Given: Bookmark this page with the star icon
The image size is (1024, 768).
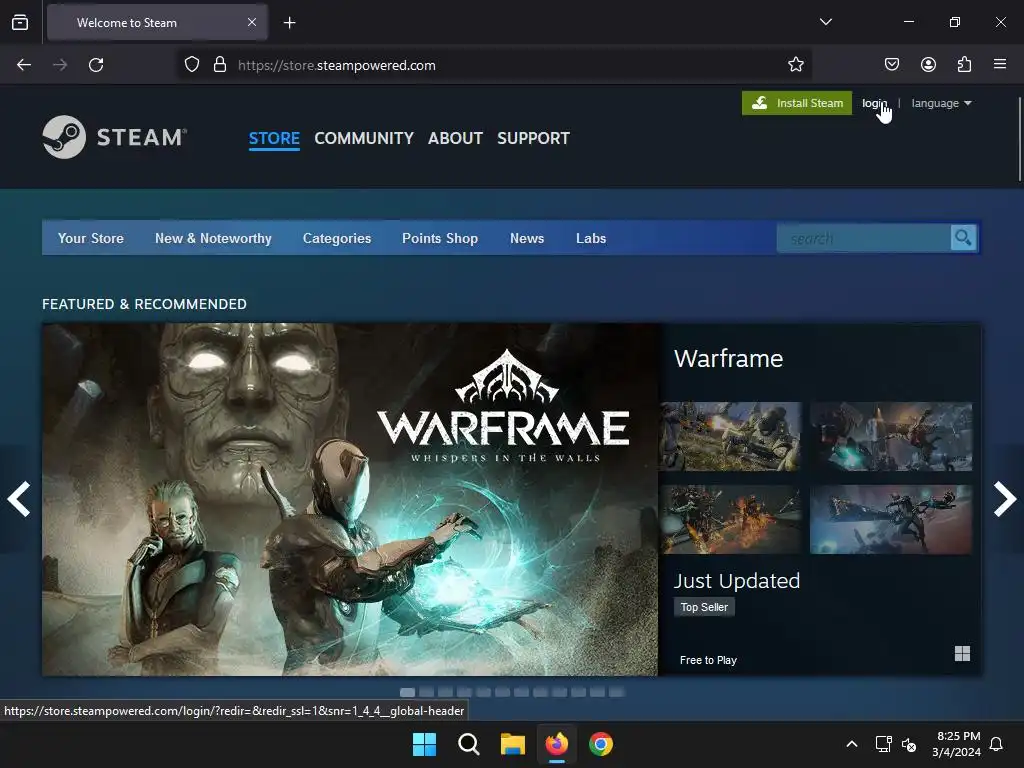Looking at the screenshot, I should click(795, 65).
